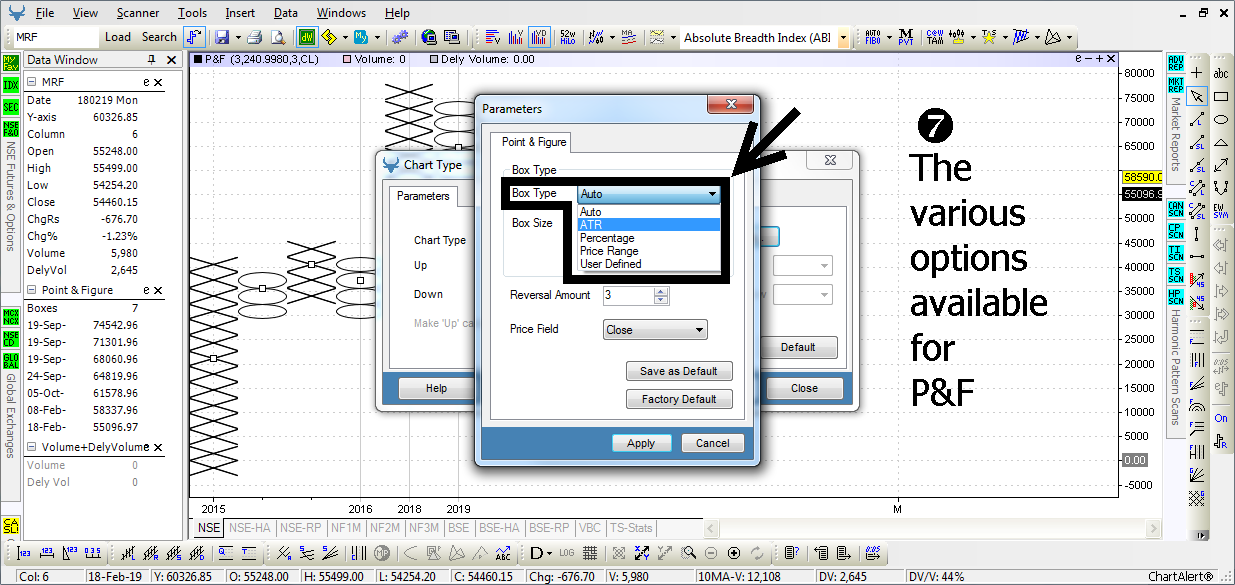
Task: Choose User Defined in Box Type list
Action: coord(649,264)
